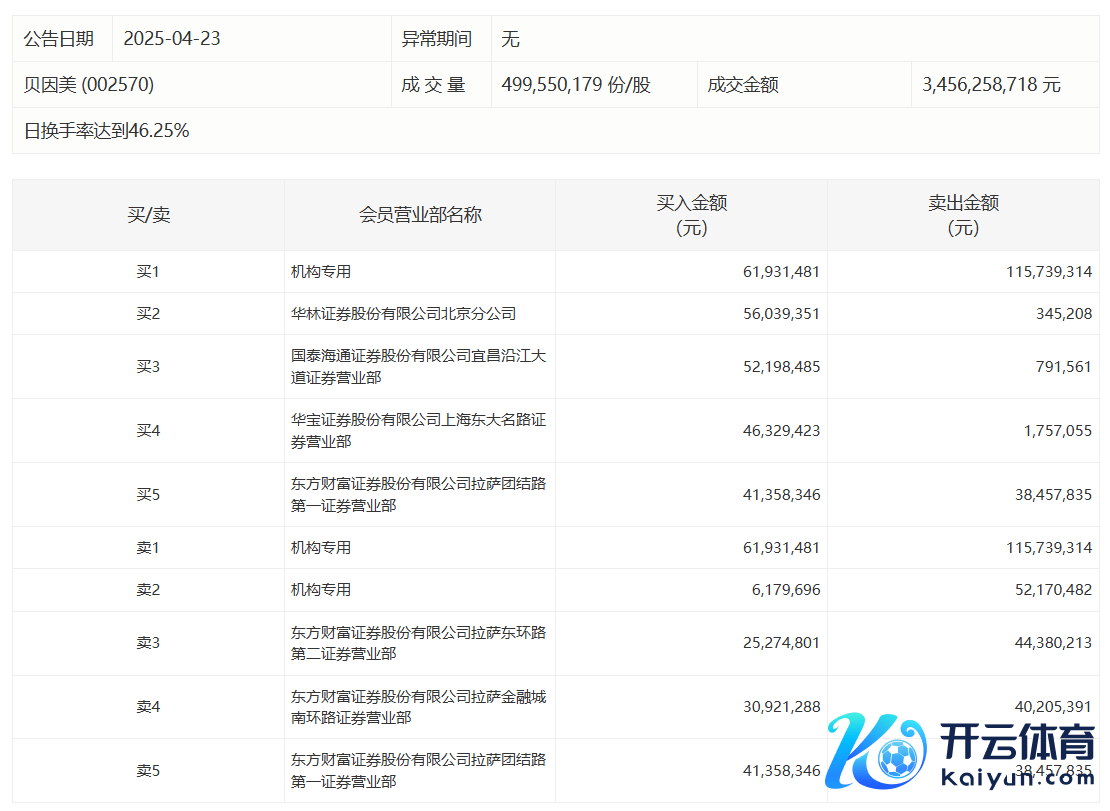
Task: Click the 买入金额(元) column header
Action: (691, 215)
